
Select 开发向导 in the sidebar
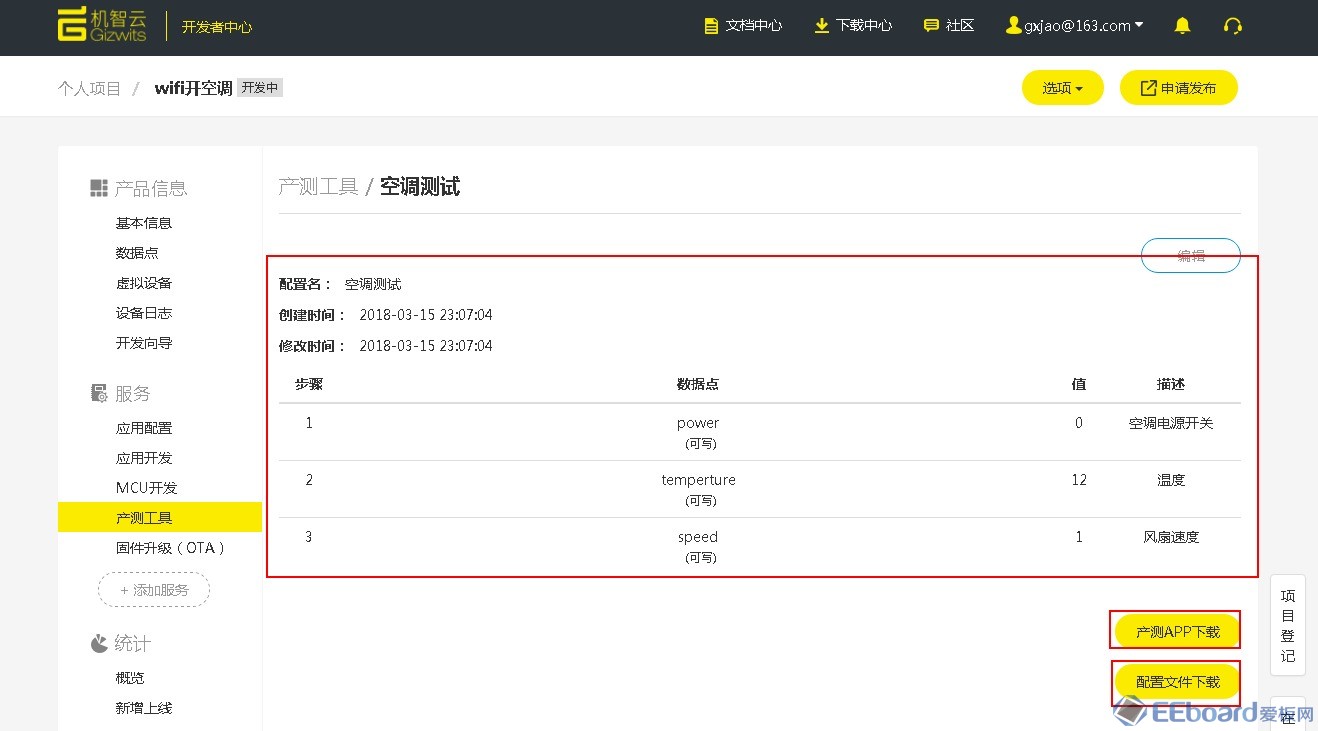(x=144, y=343)
